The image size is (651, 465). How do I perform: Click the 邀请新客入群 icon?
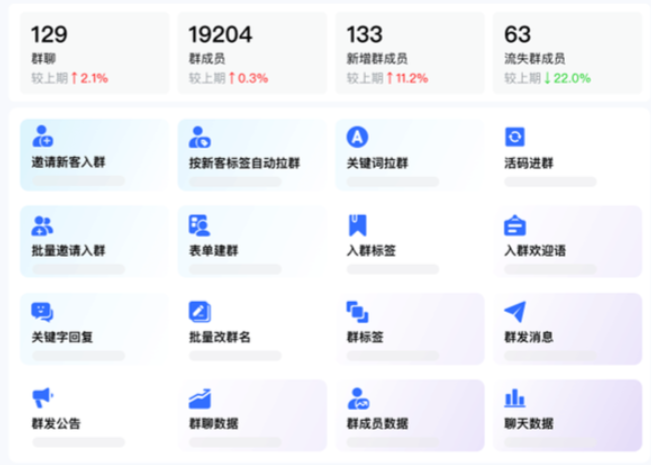click(x=42, y=137)
